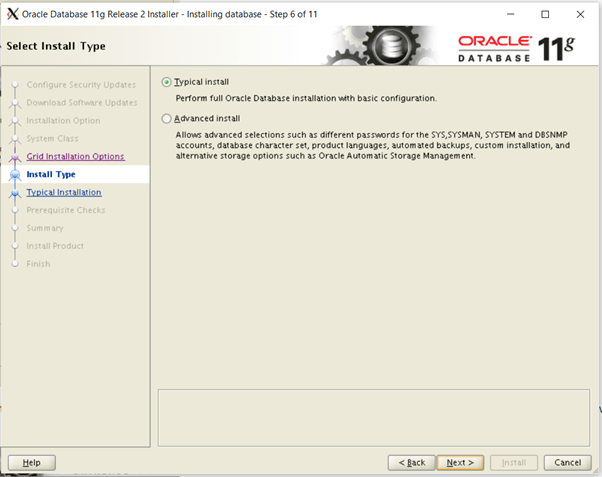The image size is (602, 477).
Task: Go back with the Back button
Action: click(x=410, y=462)
